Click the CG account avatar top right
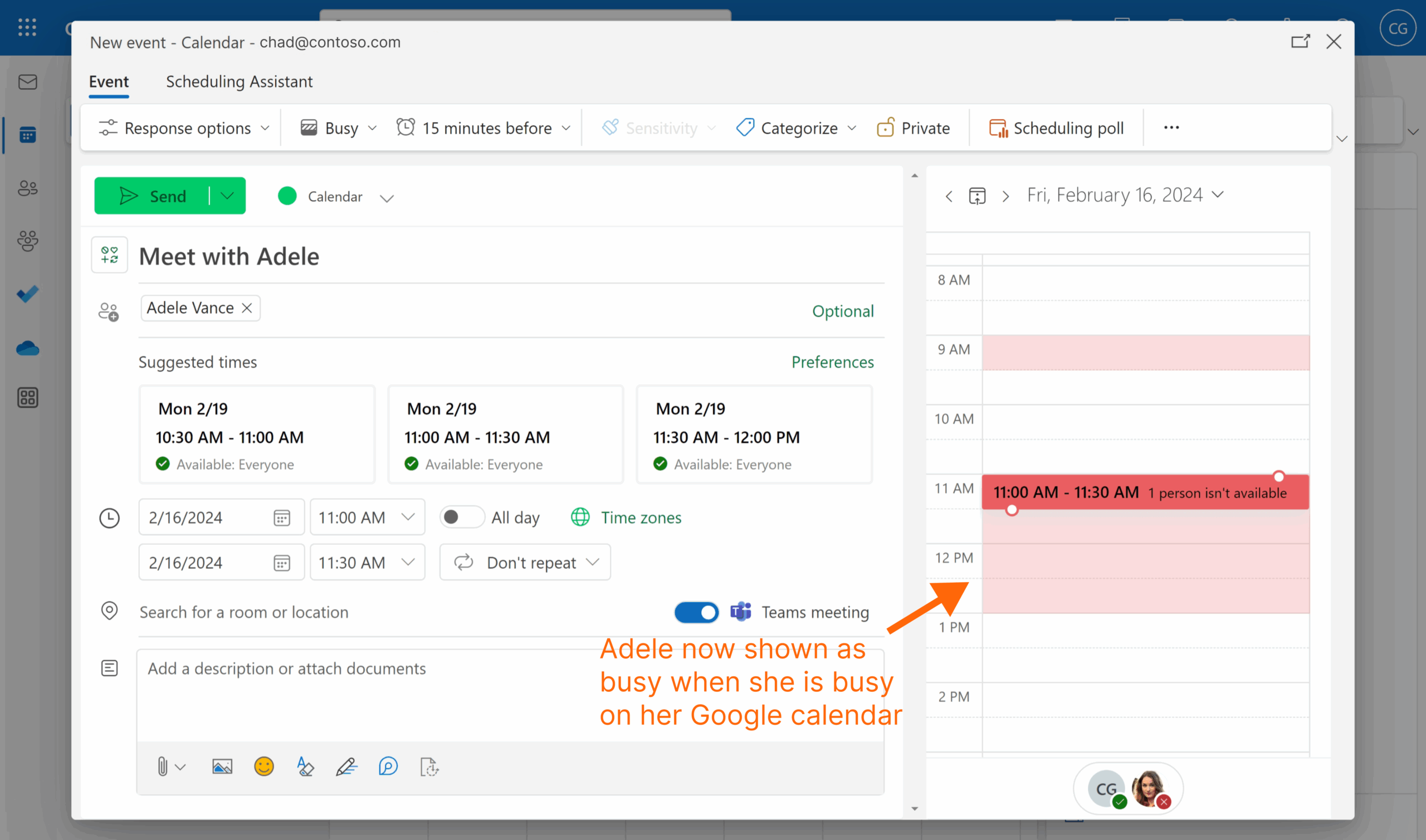The image size is (1426, 840). tap(1397, 28)
